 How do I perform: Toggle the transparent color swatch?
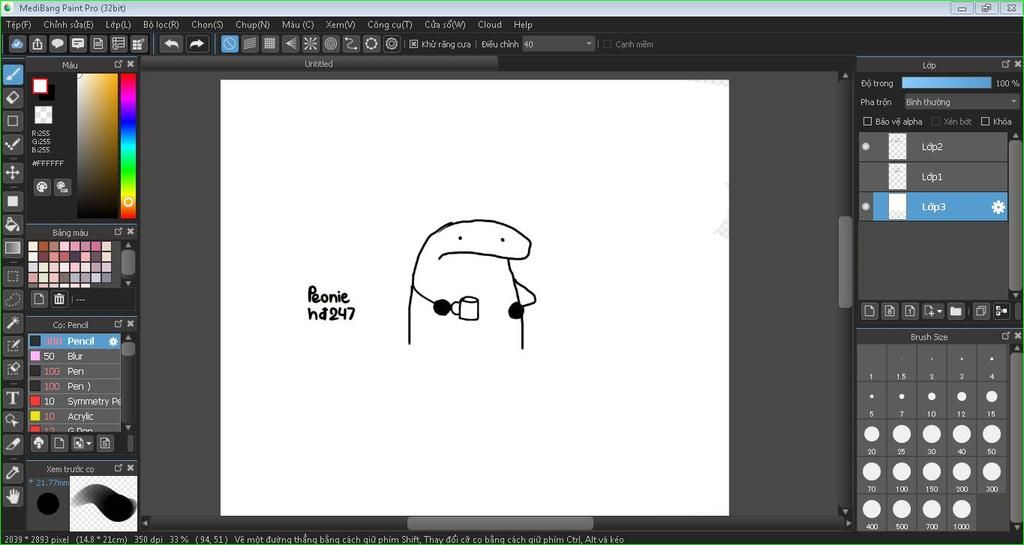(x=43, y=115)
